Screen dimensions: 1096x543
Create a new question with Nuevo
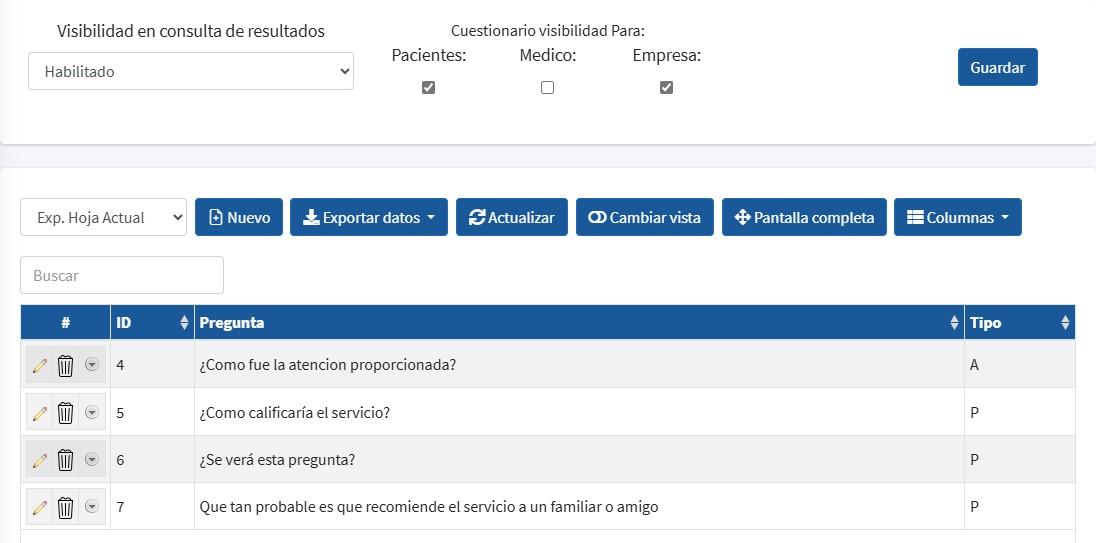pyautogui.click(x=239, y=217)
